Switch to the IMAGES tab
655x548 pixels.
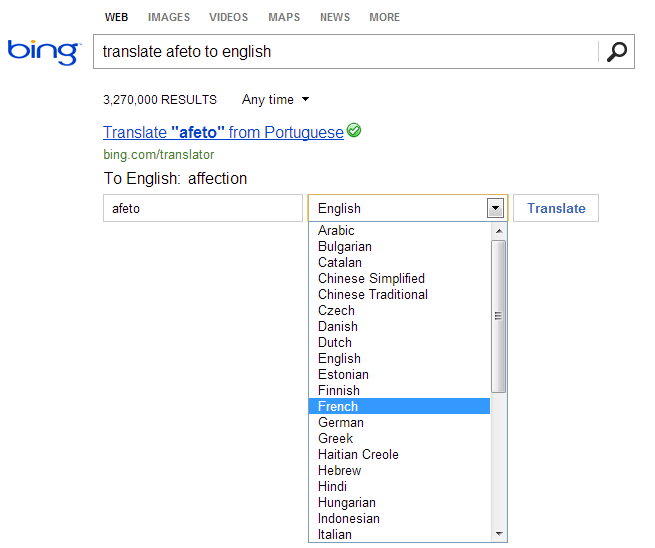169,17
